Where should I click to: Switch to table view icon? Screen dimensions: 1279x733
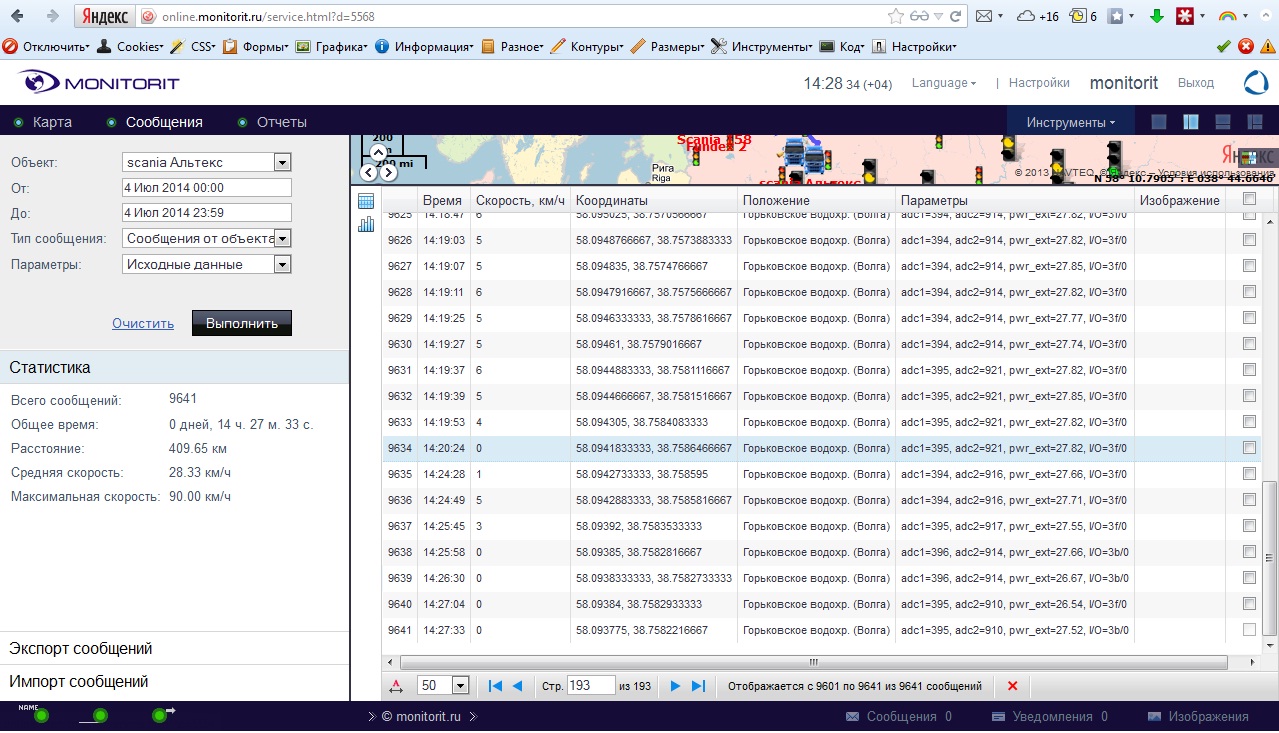[x=366, y=201]
